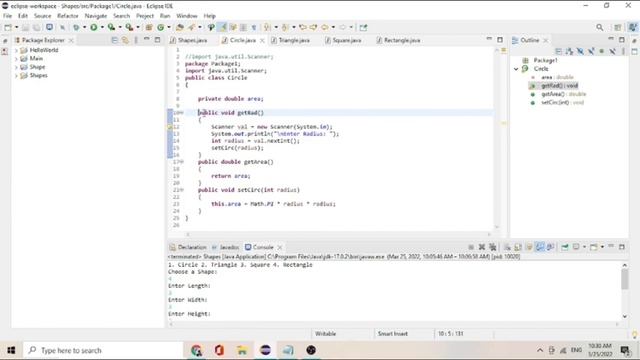The image size is (640, 360).
Task: Open the Debug icon dropdown arrow
Action: pyautogui.click(x=84, y=27)
